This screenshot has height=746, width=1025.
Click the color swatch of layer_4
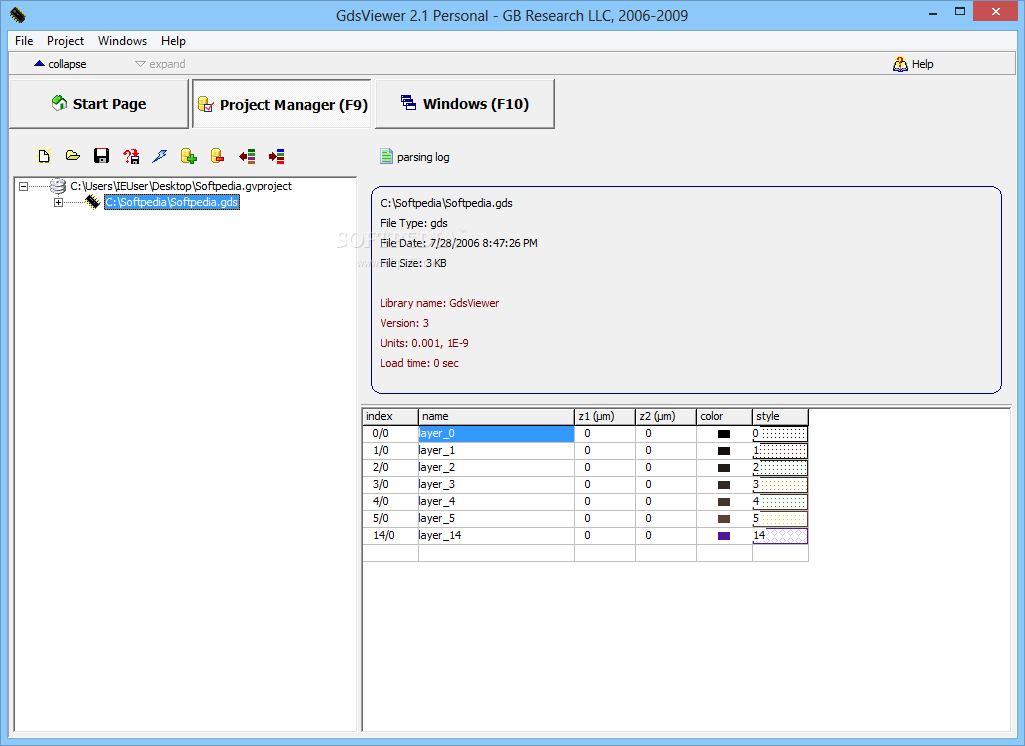[x=724, y=502]
